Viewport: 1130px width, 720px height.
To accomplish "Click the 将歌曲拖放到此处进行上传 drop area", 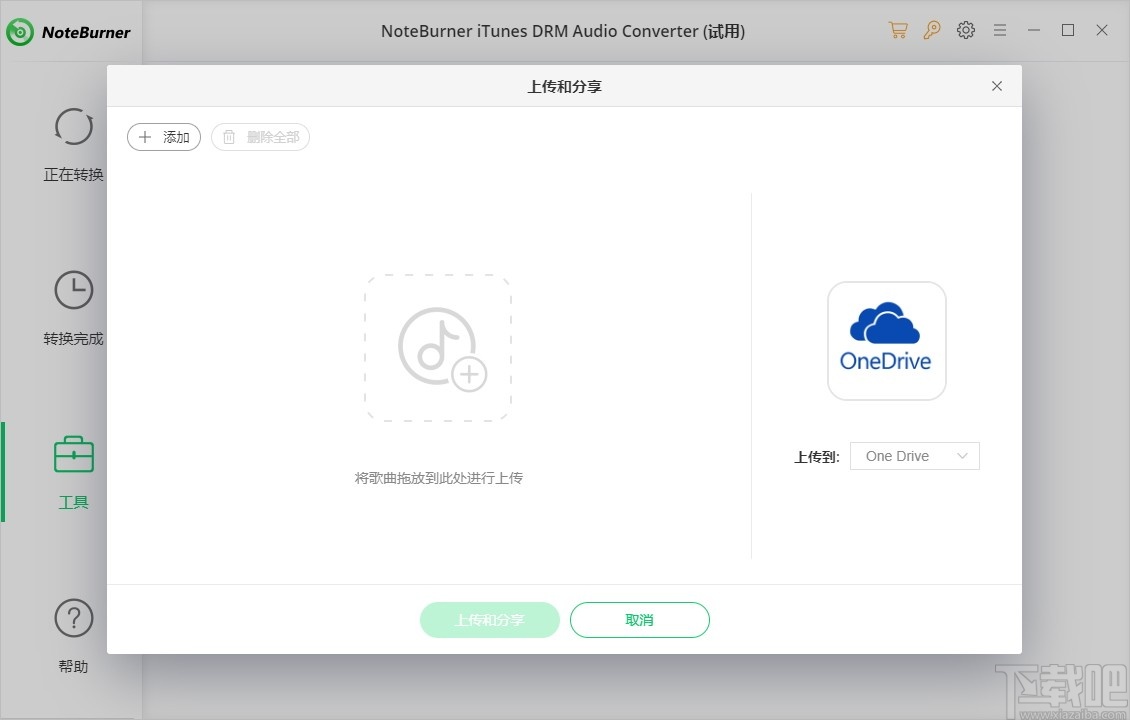I will (437, 478).
